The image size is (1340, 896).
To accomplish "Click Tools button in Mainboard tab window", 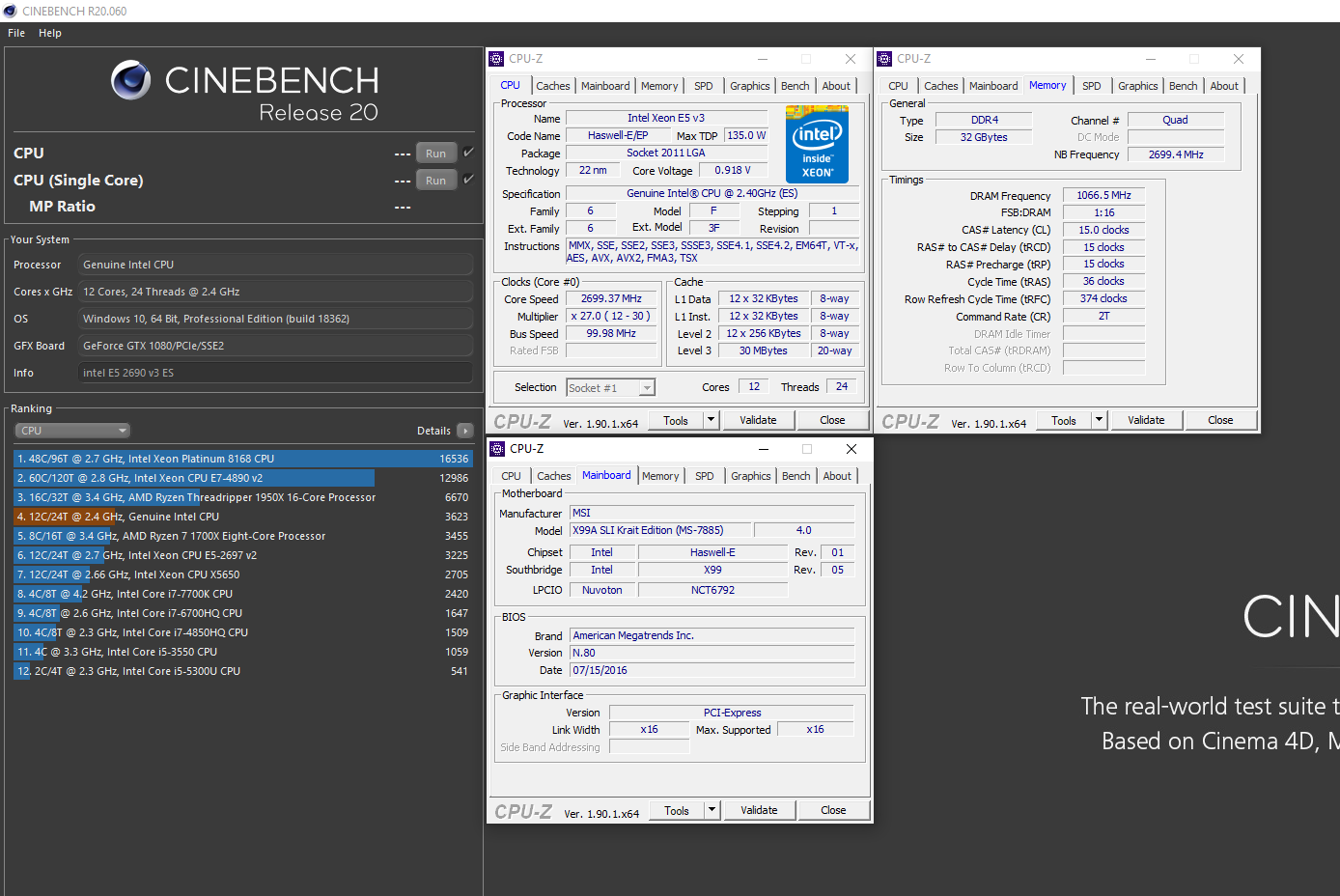I will point(677,810).
